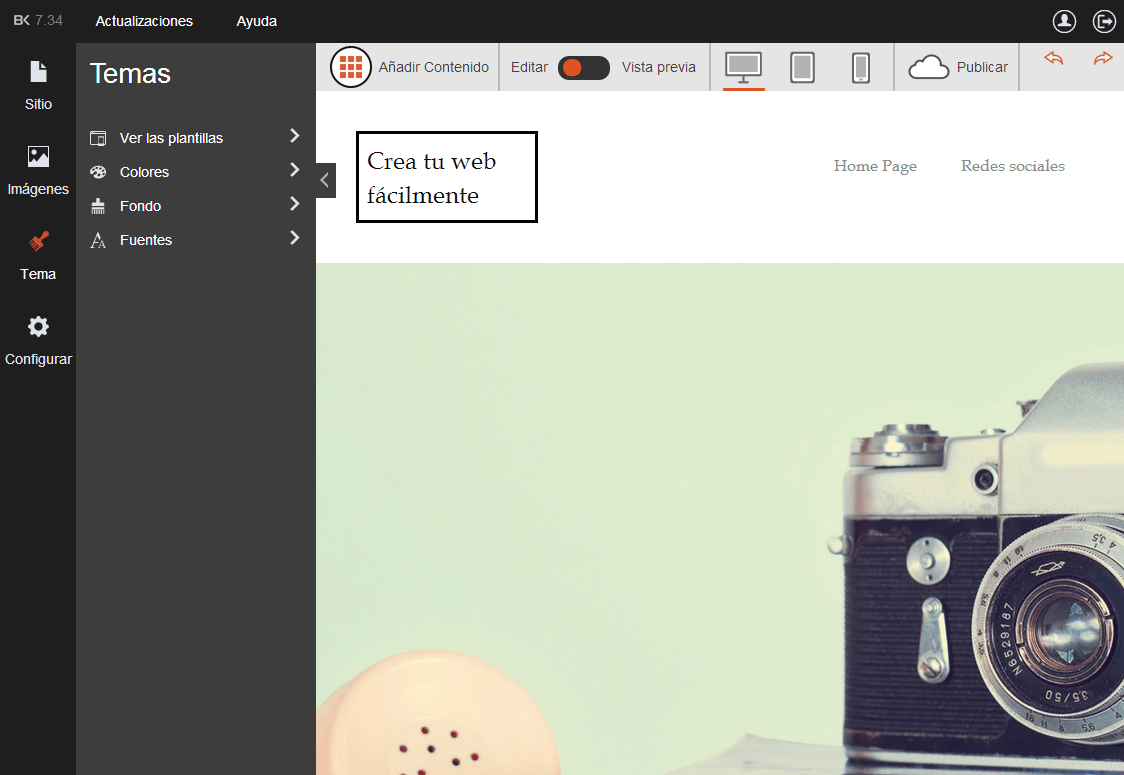Click the palette icon beside Colores

pyautogui.click(x=98, y=172)
